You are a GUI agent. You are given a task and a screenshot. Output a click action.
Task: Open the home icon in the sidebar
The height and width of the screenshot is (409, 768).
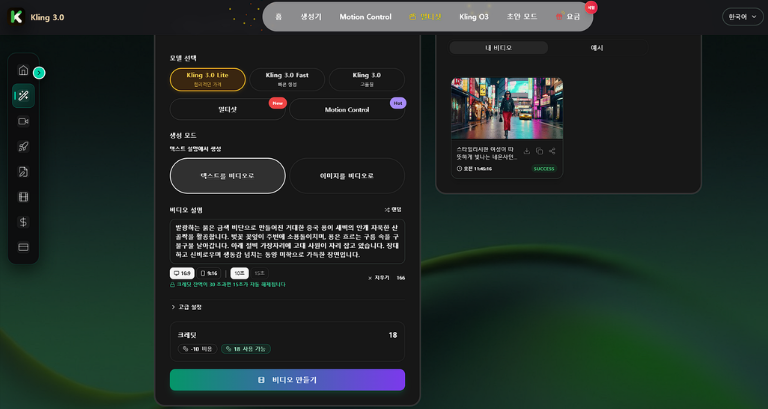click(23, 70)
